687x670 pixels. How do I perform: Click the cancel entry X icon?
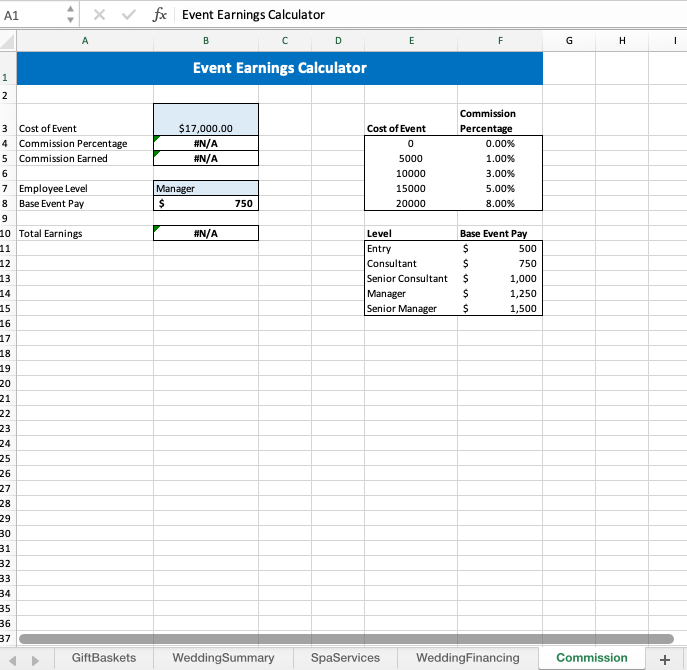(x=99, y=15)
